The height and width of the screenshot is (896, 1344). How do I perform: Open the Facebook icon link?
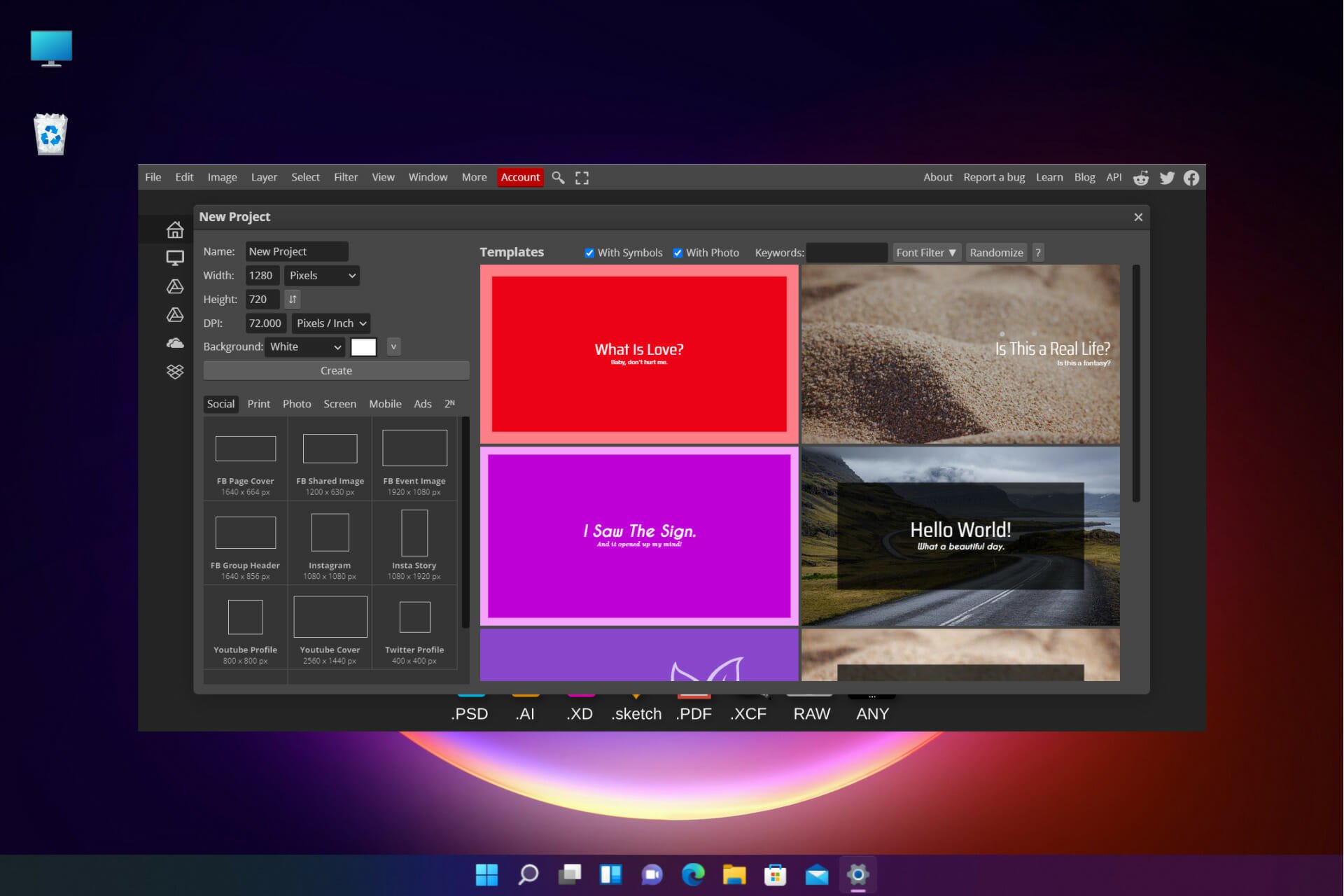1191,178
